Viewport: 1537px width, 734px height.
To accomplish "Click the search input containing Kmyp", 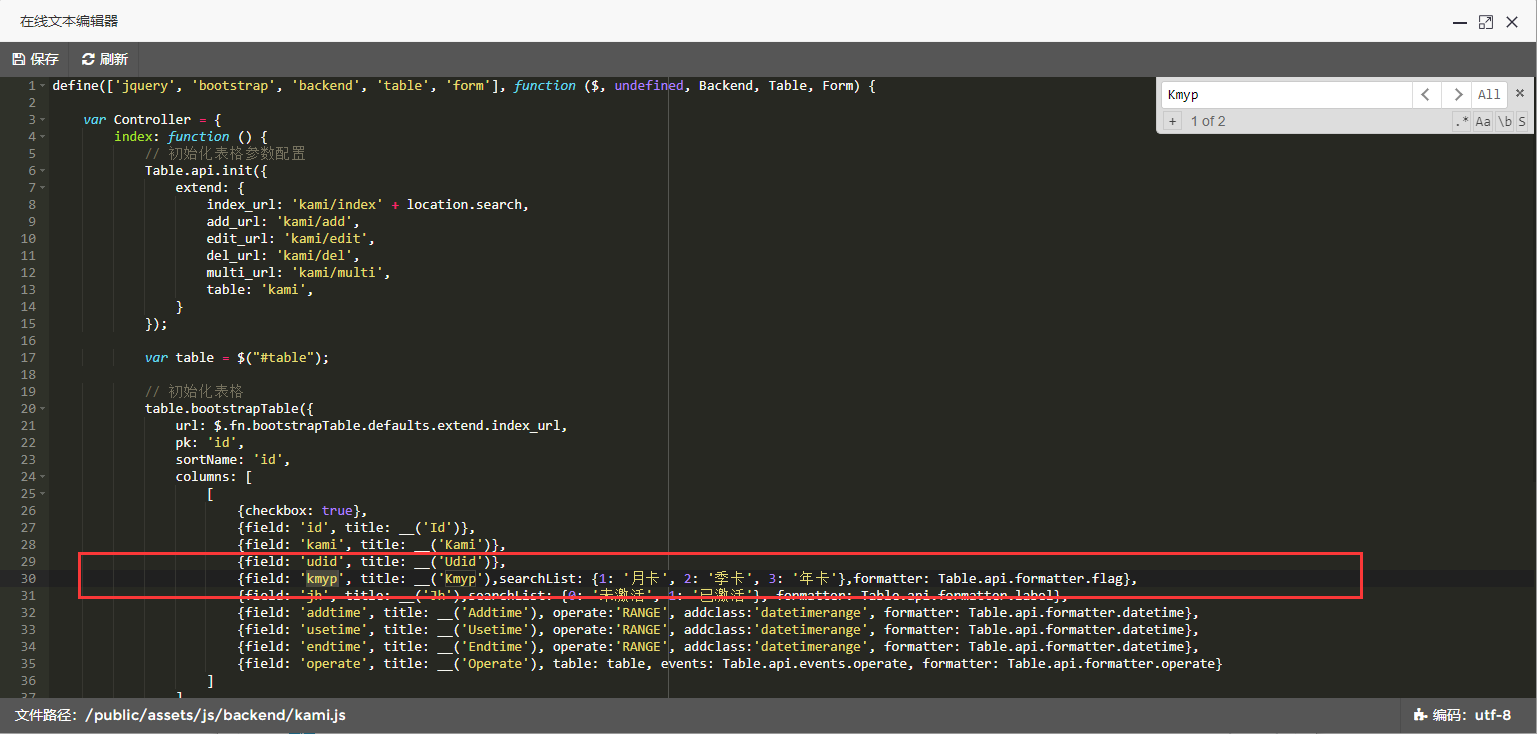I will coord(1285,95).
